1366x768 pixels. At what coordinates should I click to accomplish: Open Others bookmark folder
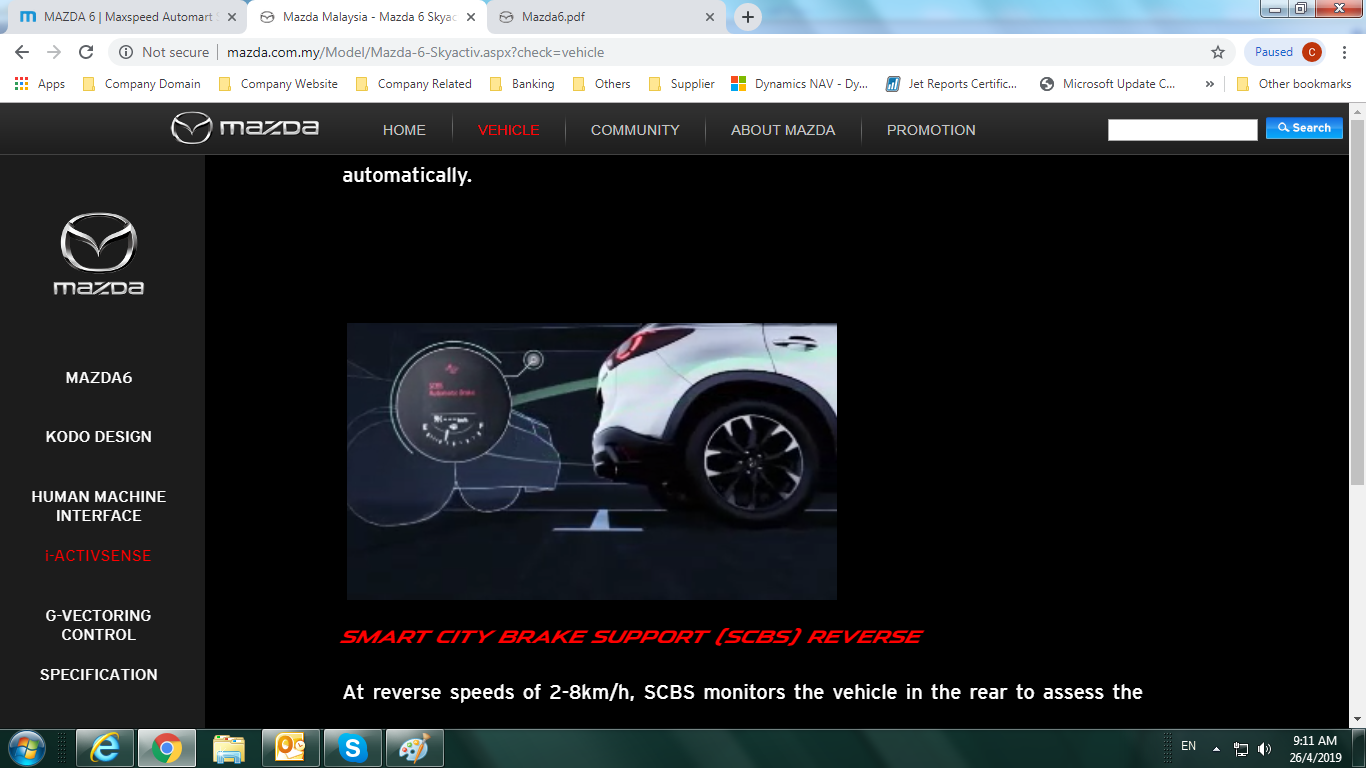point(601,84)
